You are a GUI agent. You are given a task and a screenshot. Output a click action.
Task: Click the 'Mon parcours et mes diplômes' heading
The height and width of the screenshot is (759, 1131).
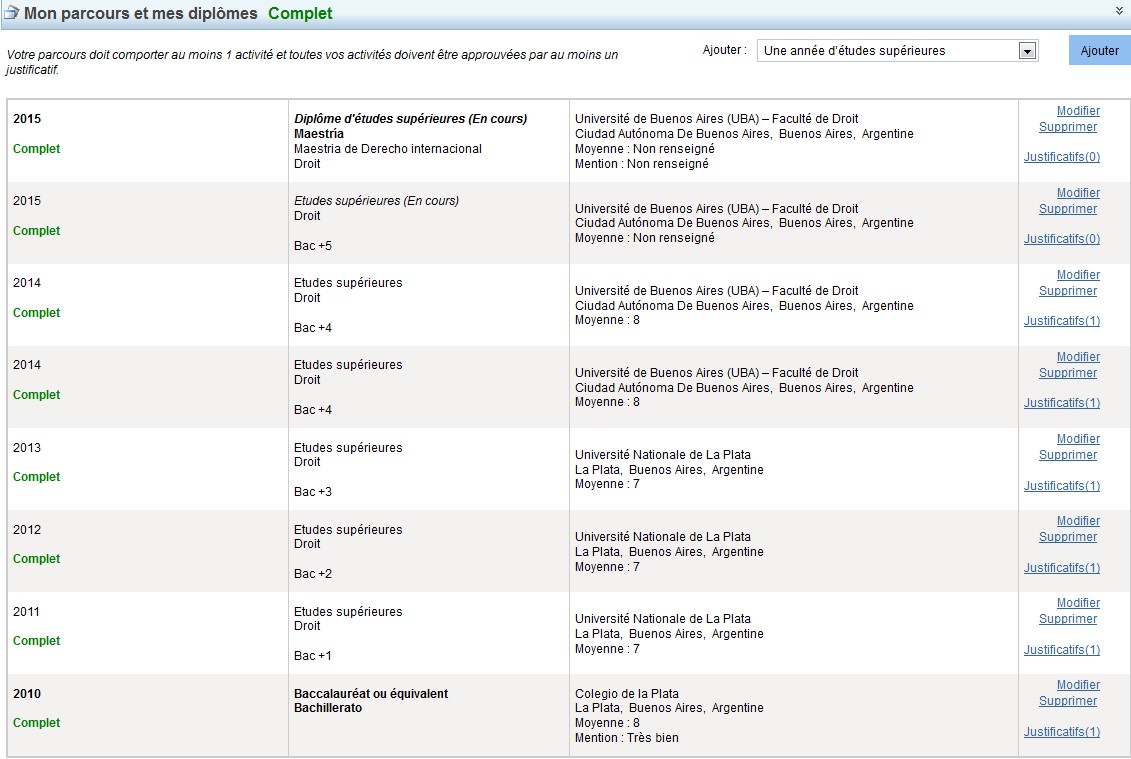[141, 13]
